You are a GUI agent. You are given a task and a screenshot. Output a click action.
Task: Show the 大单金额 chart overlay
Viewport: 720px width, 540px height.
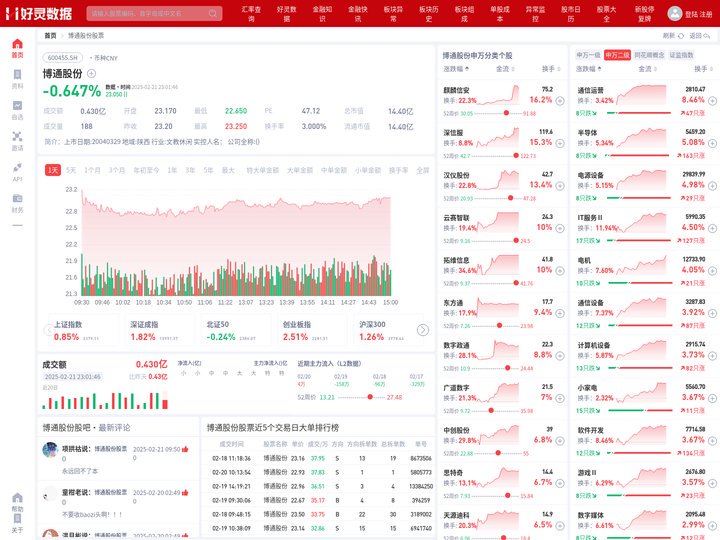300,170
